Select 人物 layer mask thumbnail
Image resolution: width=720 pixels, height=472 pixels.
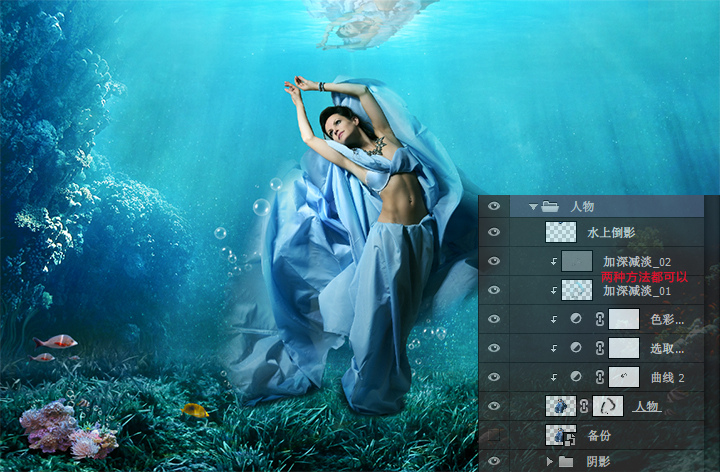(608, 406)
